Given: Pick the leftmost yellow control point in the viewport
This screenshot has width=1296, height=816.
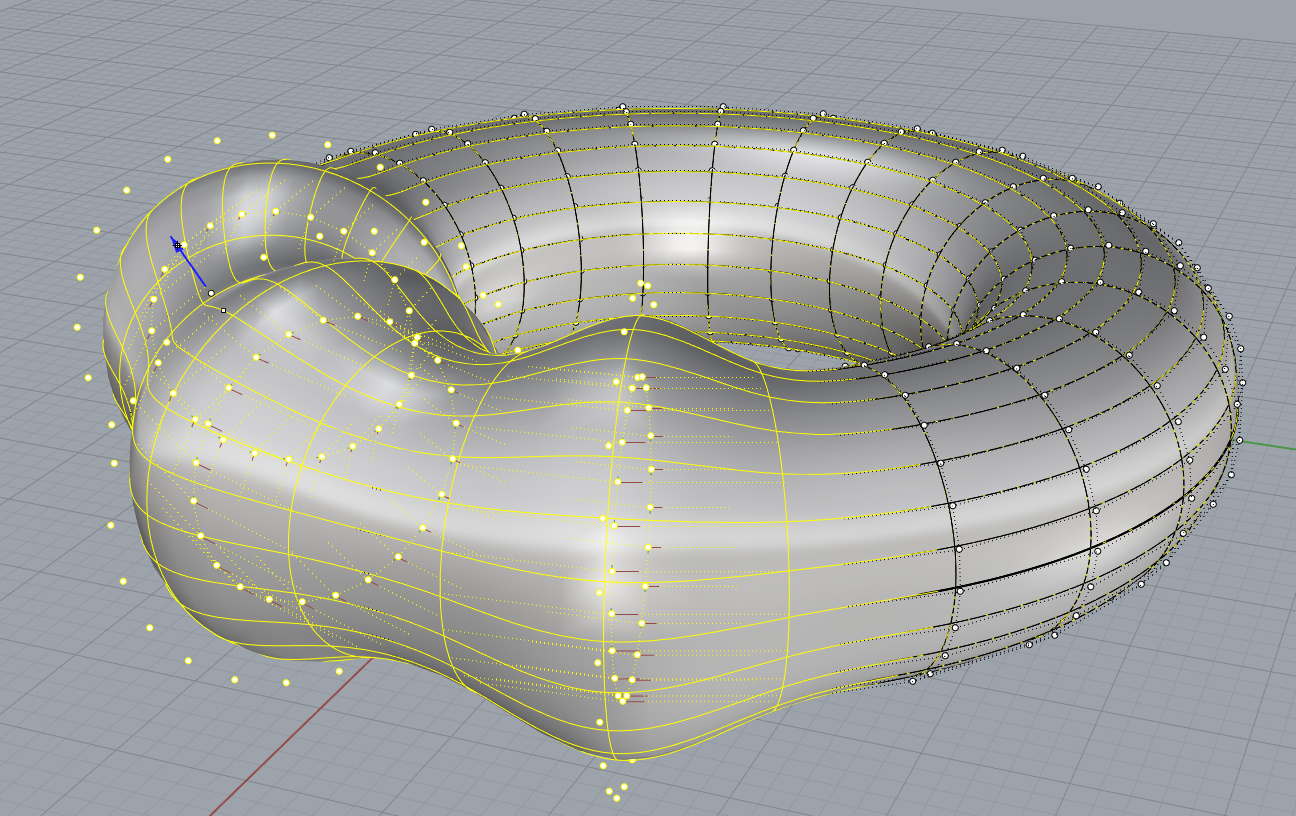Looking at the screenshot, I should [77, 327].
